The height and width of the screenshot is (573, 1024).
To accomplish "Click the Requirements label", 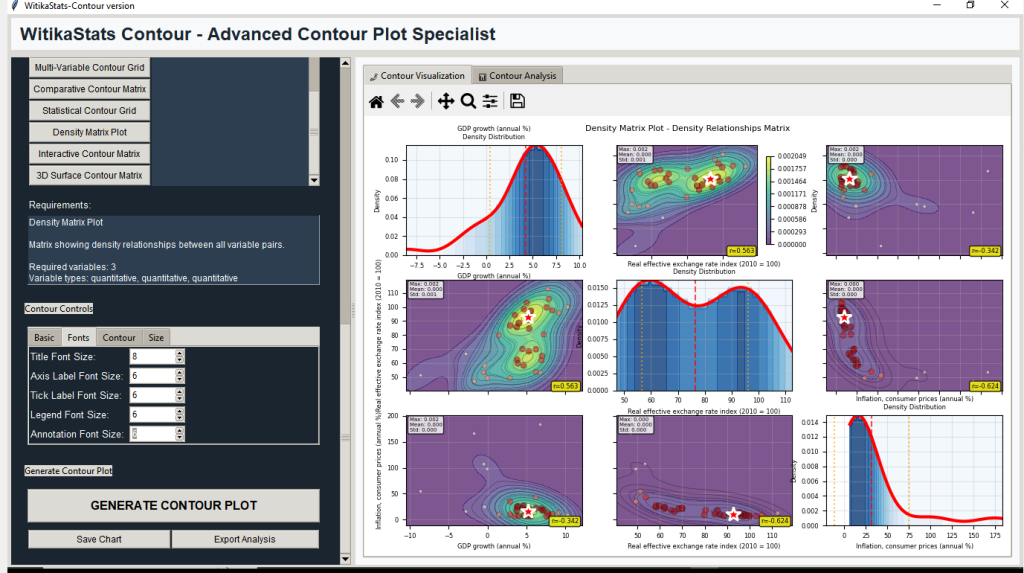I will pos(59,205).
